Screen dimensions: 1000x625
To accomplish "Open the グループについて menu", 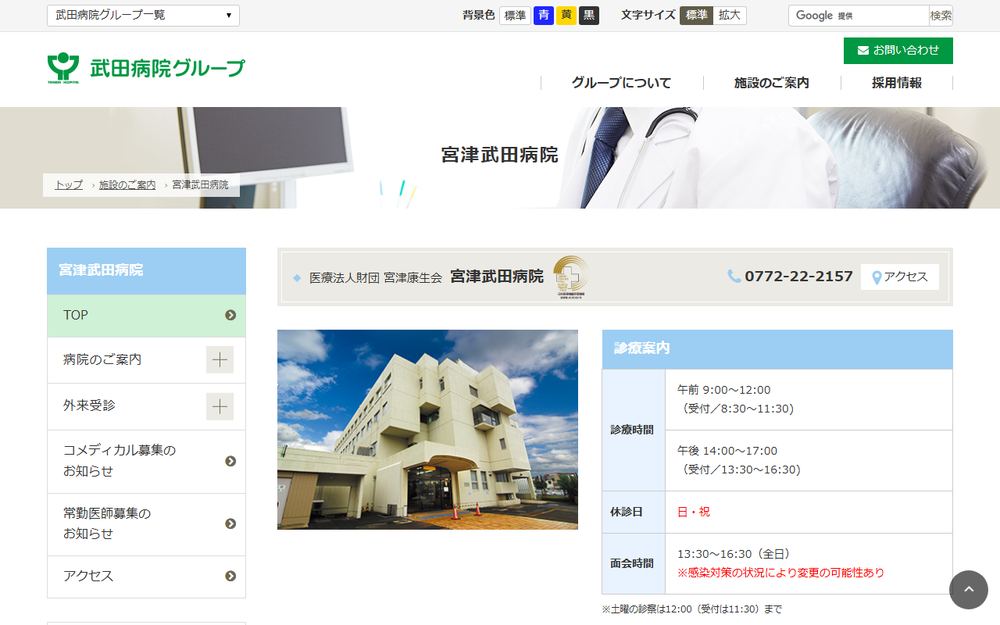I will pos(622,83).
